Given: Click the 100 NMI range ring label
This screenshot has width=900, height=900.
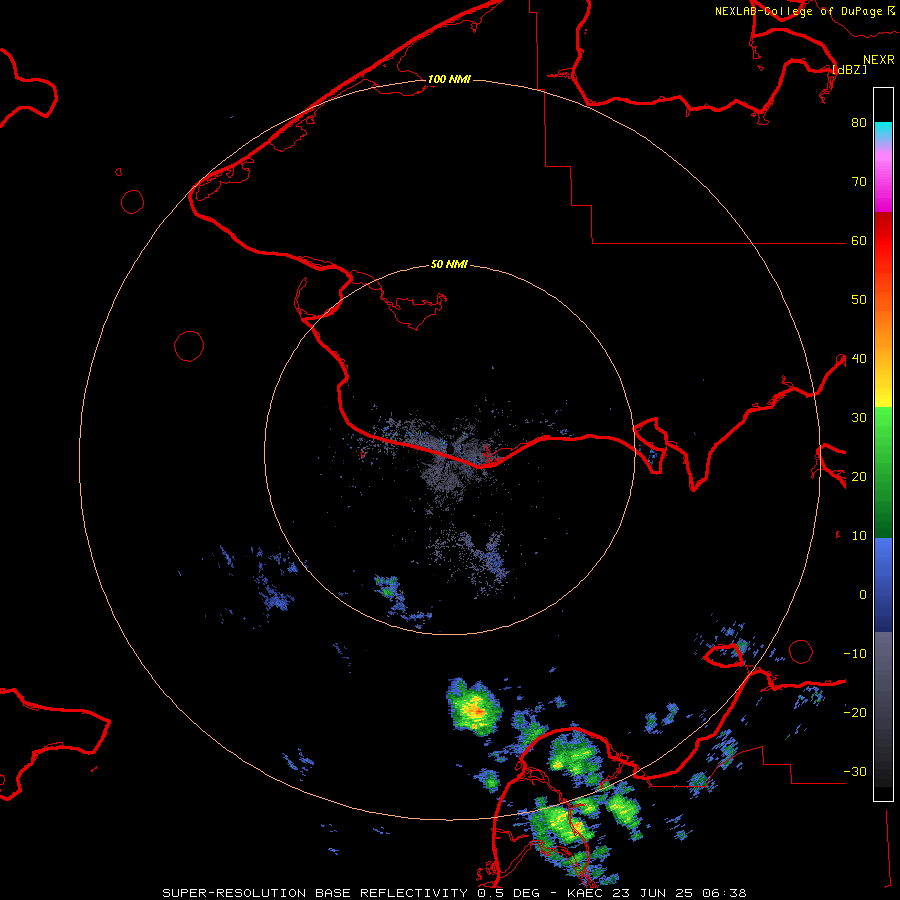Looking at the screenshot, I should (449, 79).
